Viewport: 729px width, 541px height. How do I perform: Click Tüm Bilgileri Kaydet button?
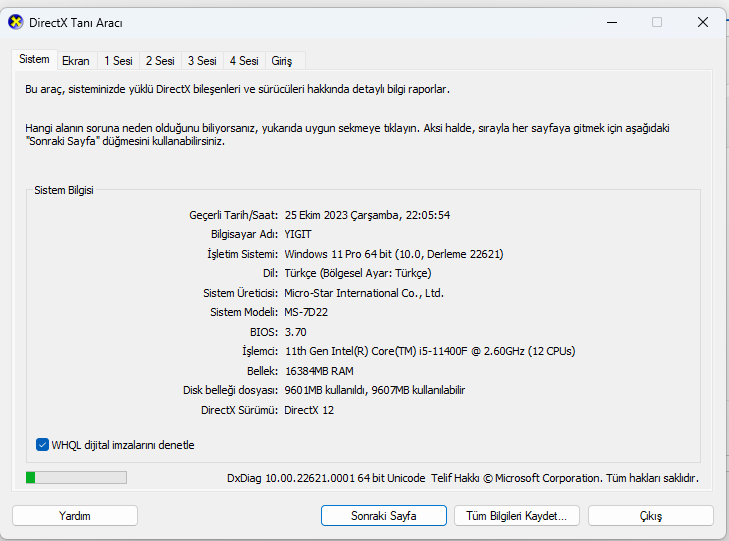pos(517,516)
